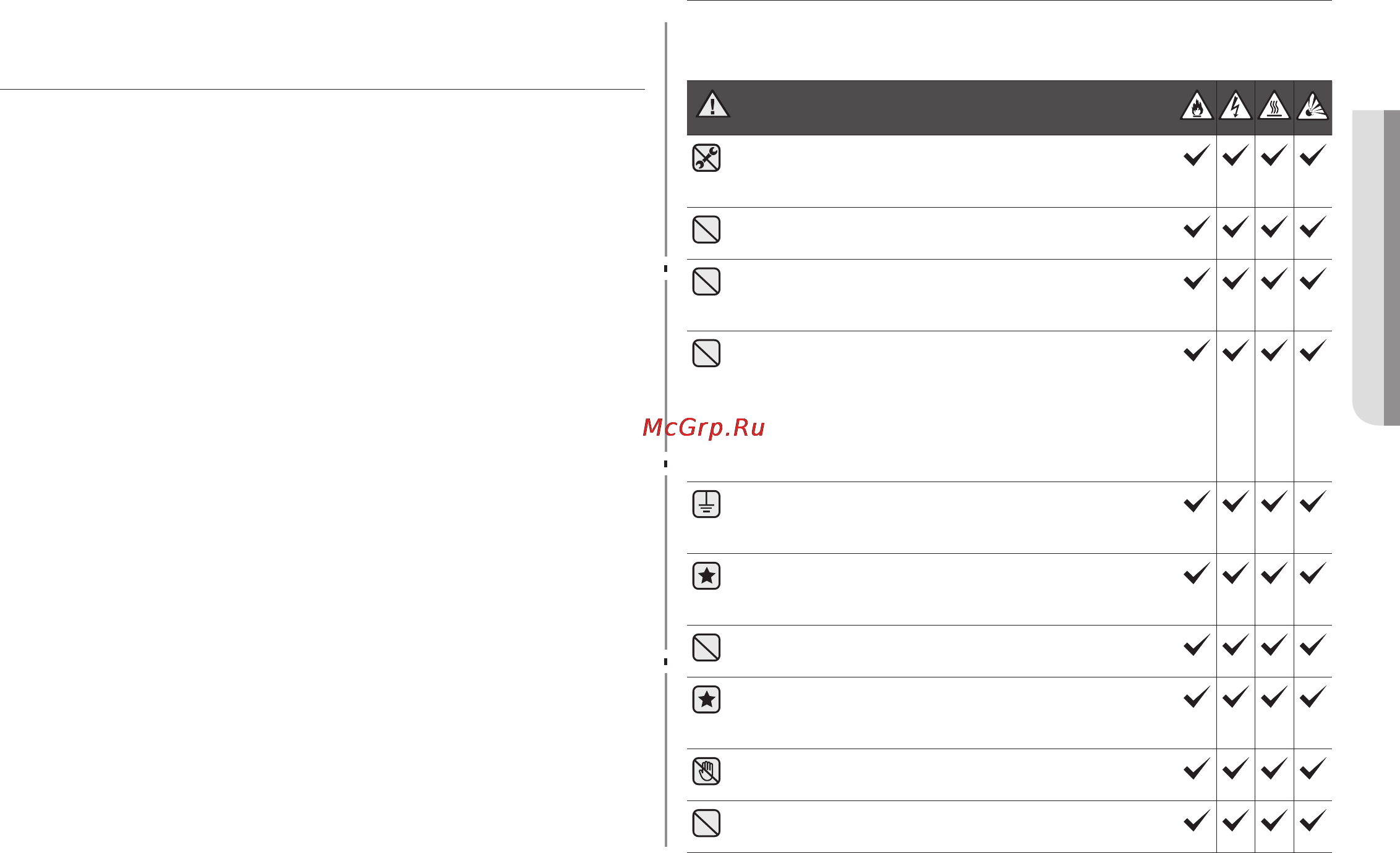Viewport: 1400px width, 853px height.
Task: Click the electrical grounding symbol icon
Action: click(x=706, y=504)
